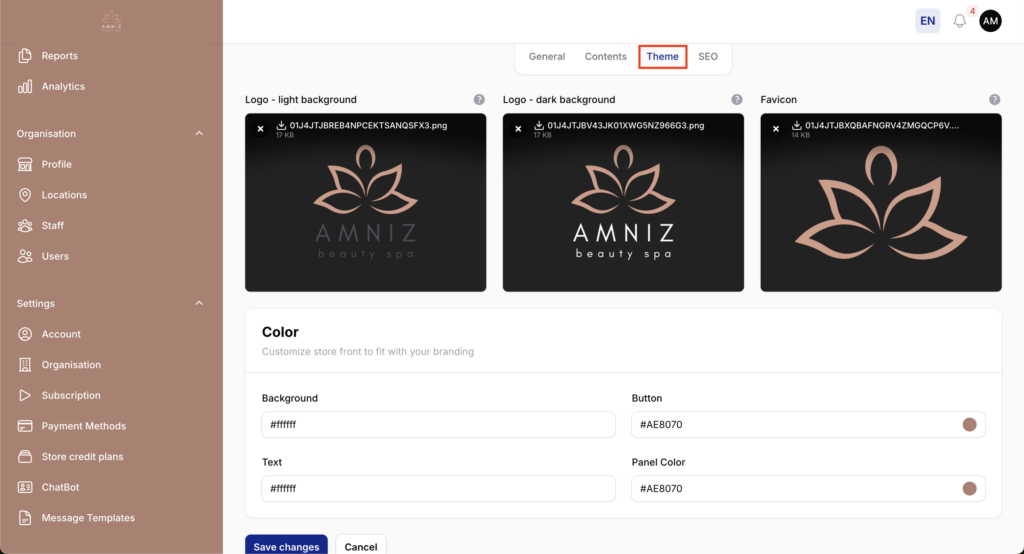
Task: Click the notification bell icon
Action: (960, 21)
